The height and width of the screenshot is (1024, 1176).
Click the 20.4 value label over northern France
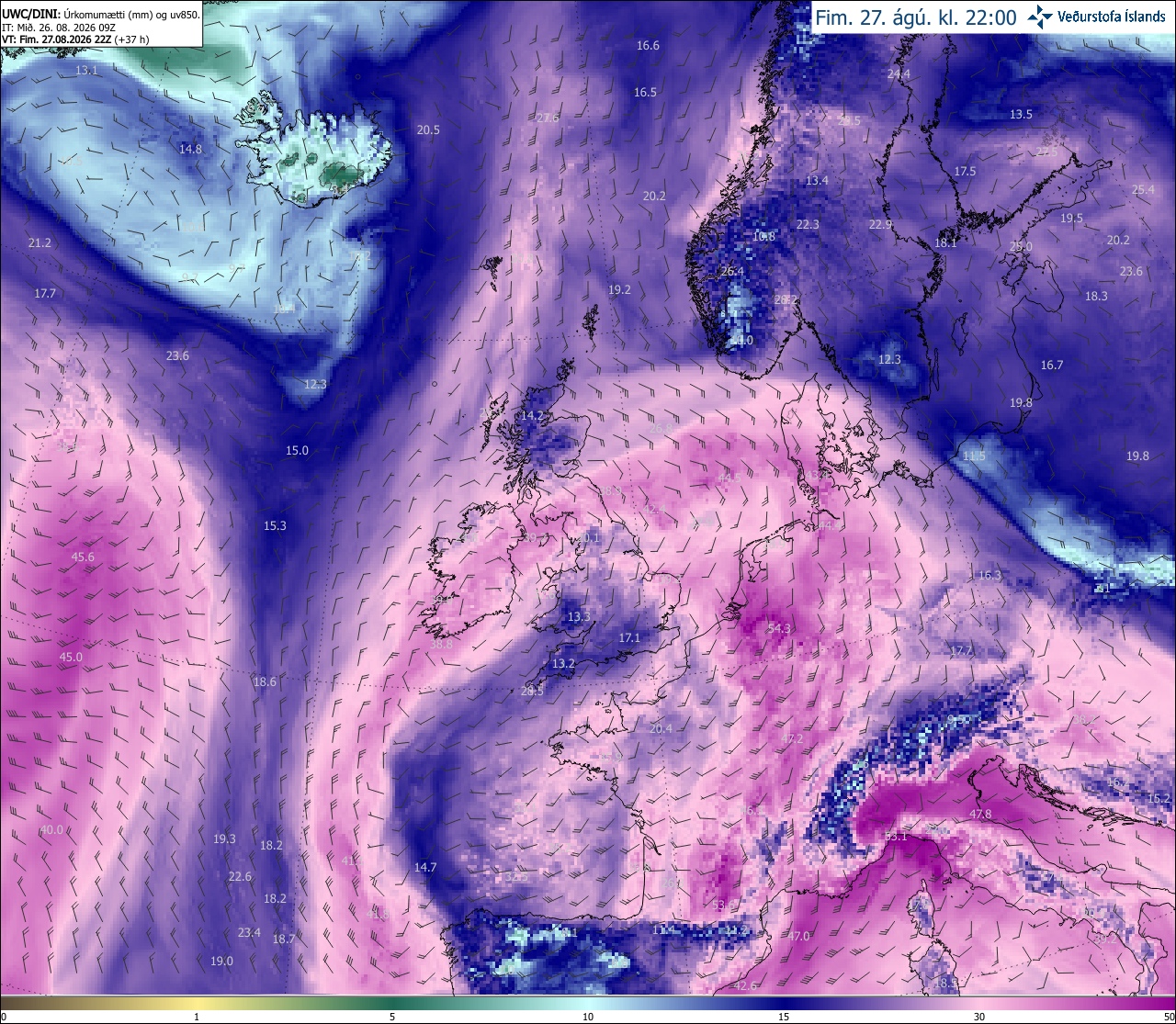[661, 728]
